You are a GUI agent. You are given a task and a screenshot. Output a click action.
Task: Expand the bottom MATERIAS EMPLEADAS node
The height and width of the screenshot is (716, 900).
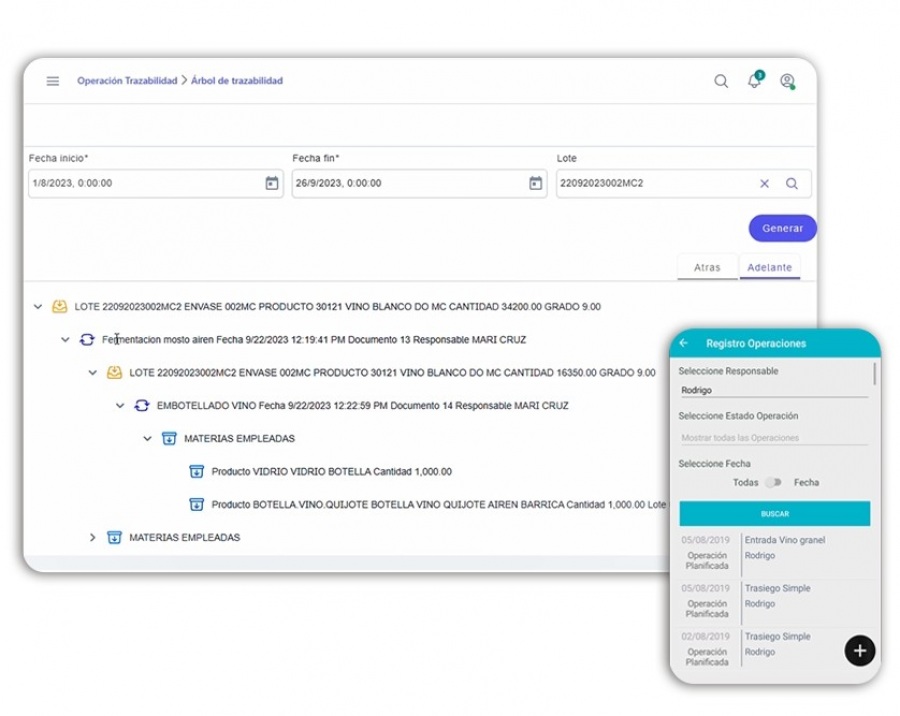pyautogui.click(x=92, y=537)
